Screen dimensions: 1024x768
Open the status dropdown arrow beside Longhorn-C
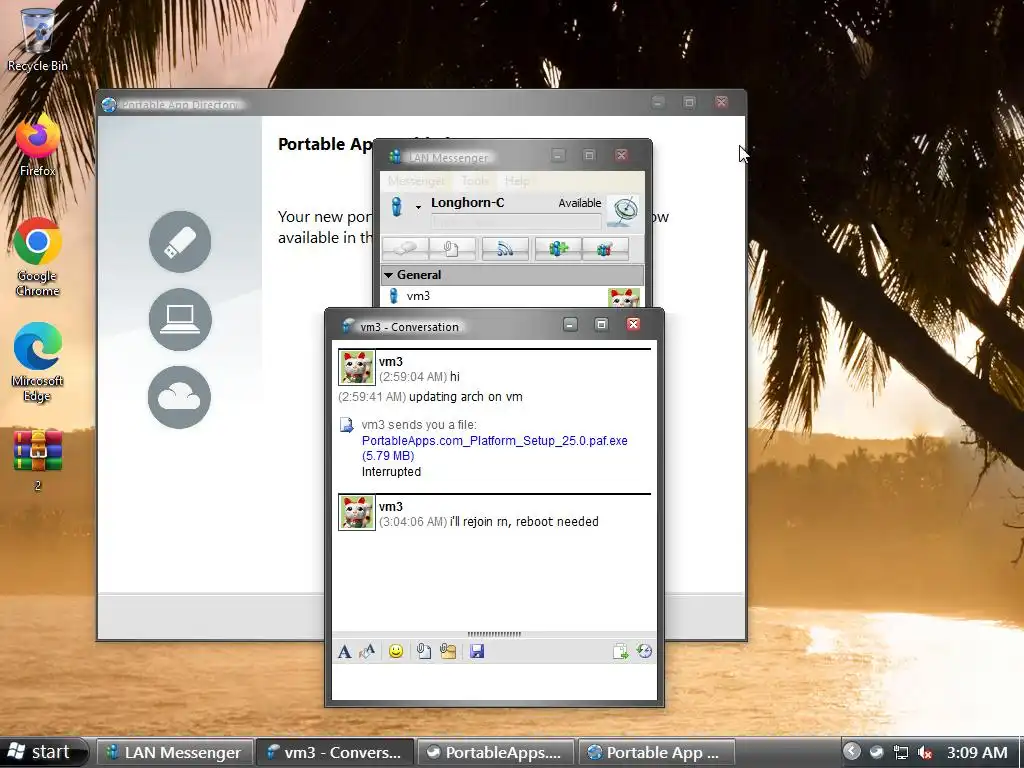[x=419, y=208]
